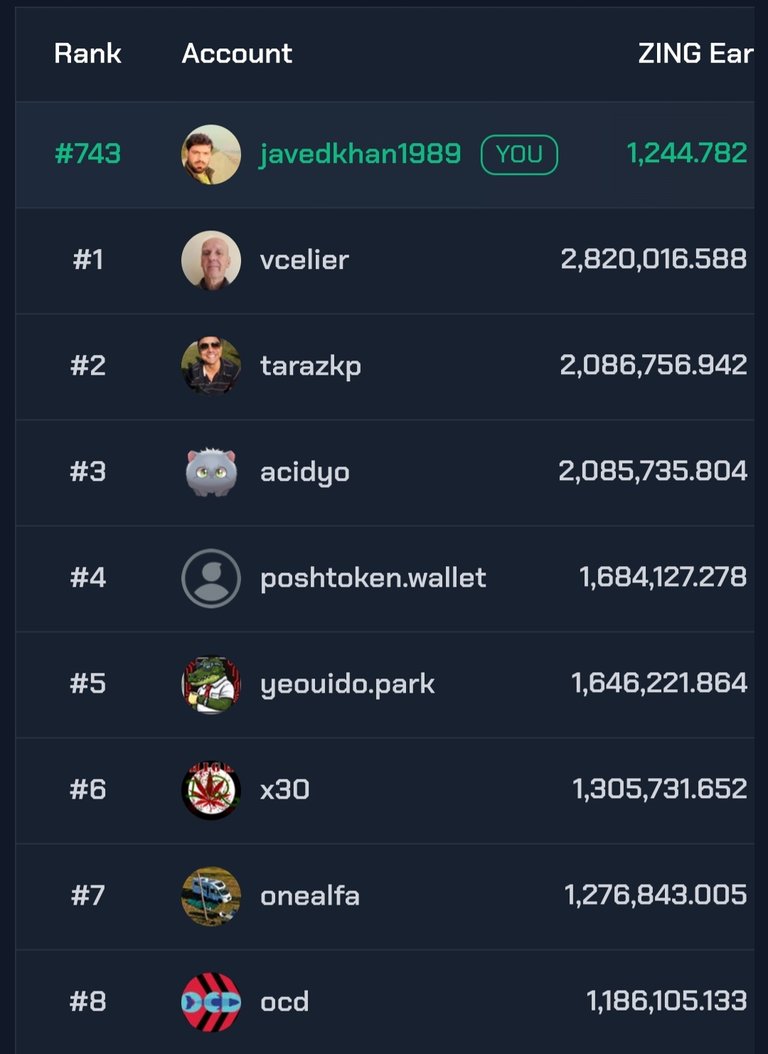The height and width of the screenshot is (1054, 768).
Task: Open yeouido.park crocodile avatar
Action: (x=211, y=684)
